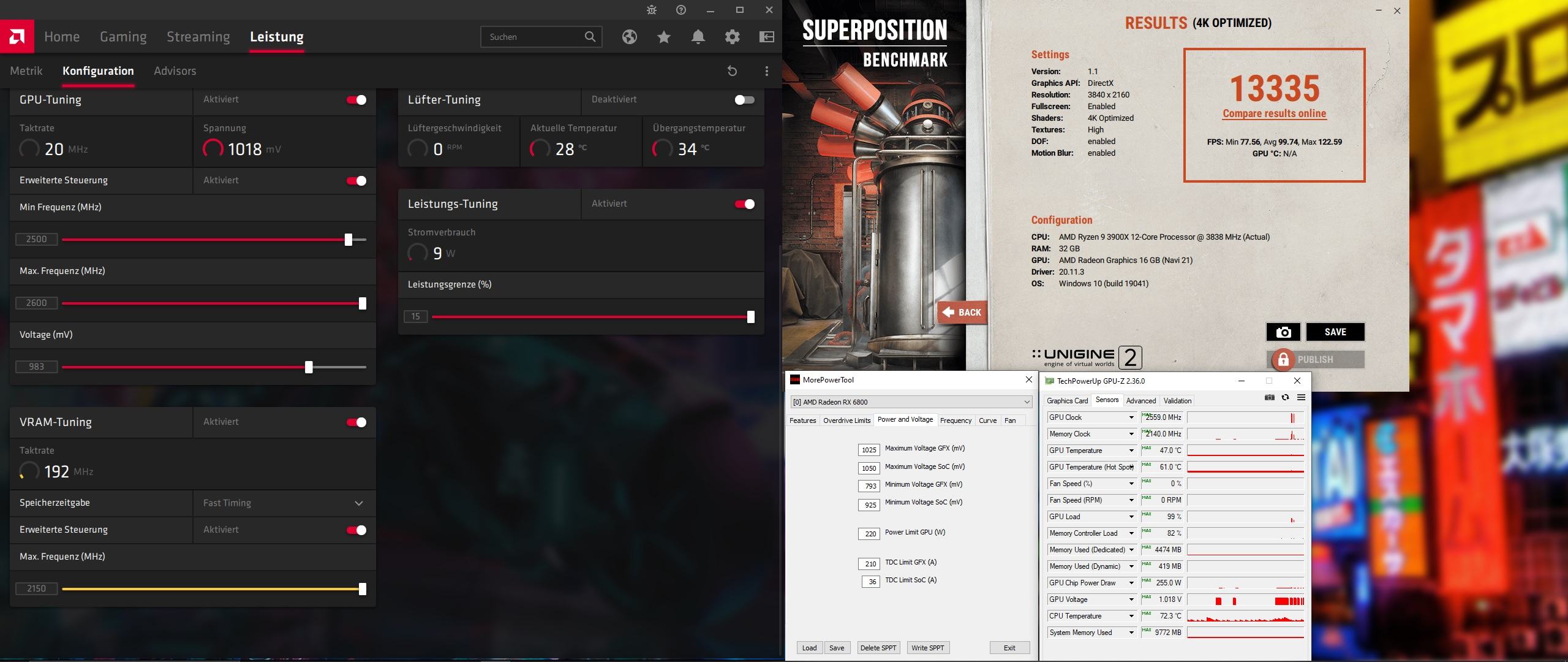Screen dimensions: 1568x662
Task: Open the Memory Clock sensor dropdown
Action: [x=1131, y=434]
